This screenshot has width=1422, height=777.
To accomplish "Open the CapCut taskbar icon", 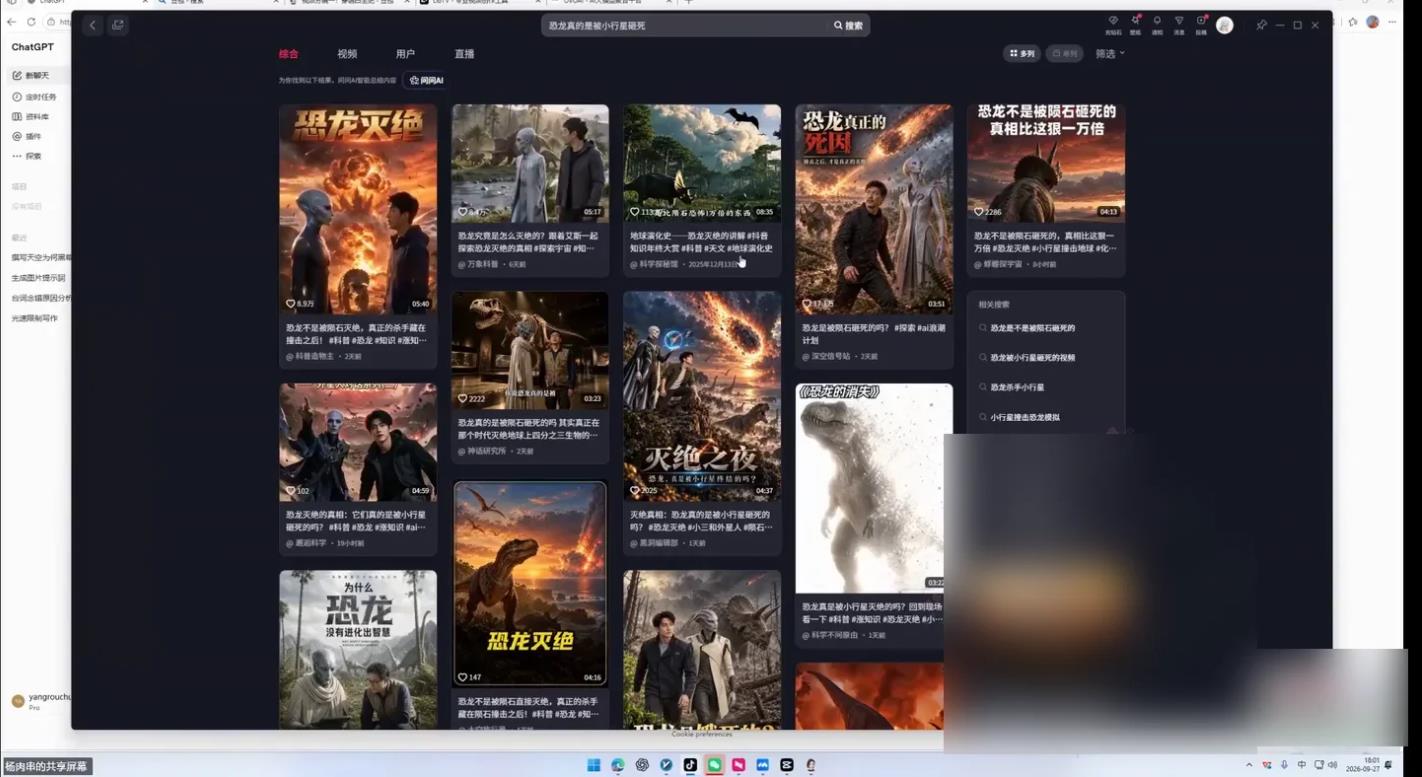I will 787,765.
